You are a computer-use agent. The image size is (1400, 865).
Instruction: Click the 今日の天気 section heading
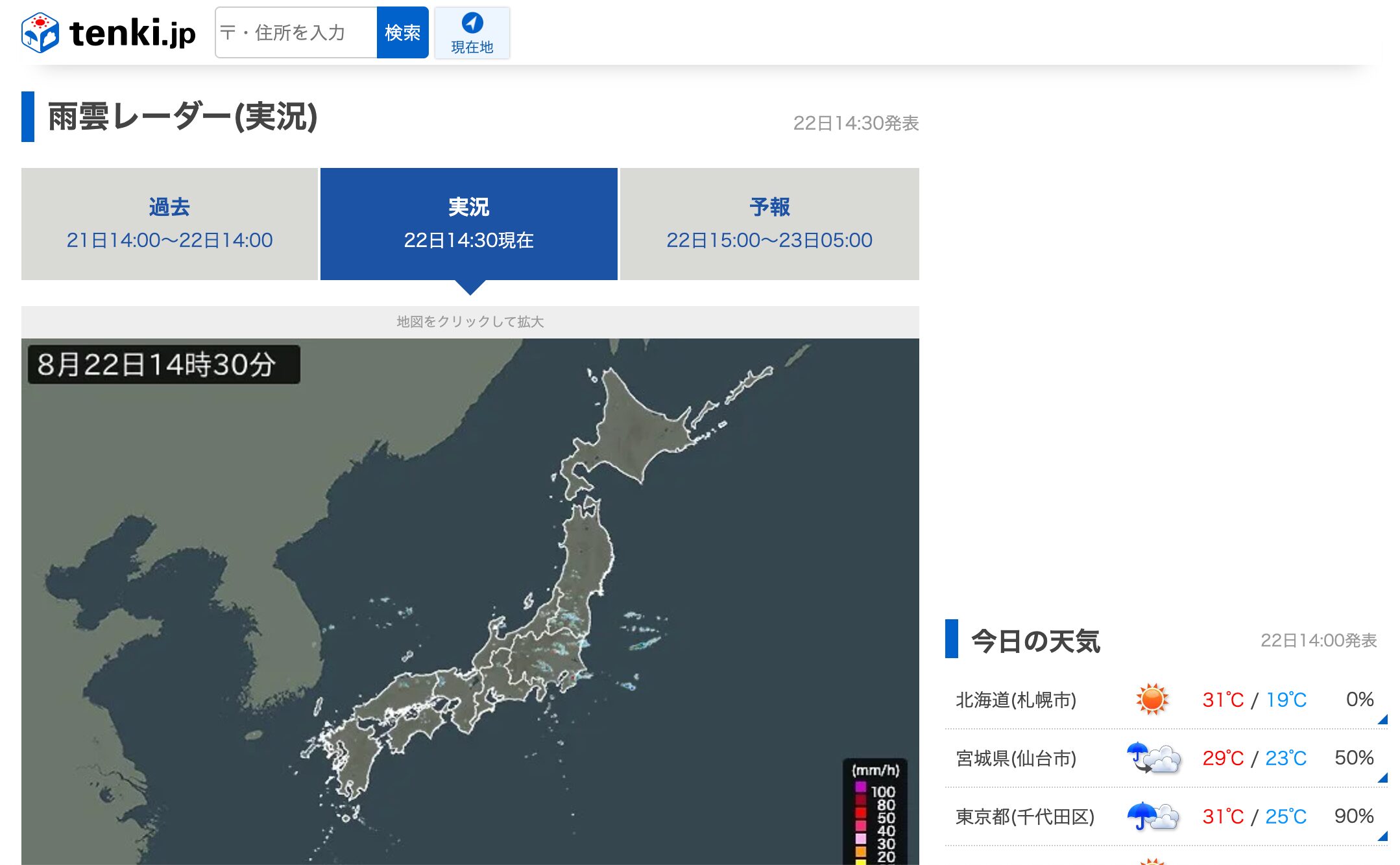coord(1035,641)
